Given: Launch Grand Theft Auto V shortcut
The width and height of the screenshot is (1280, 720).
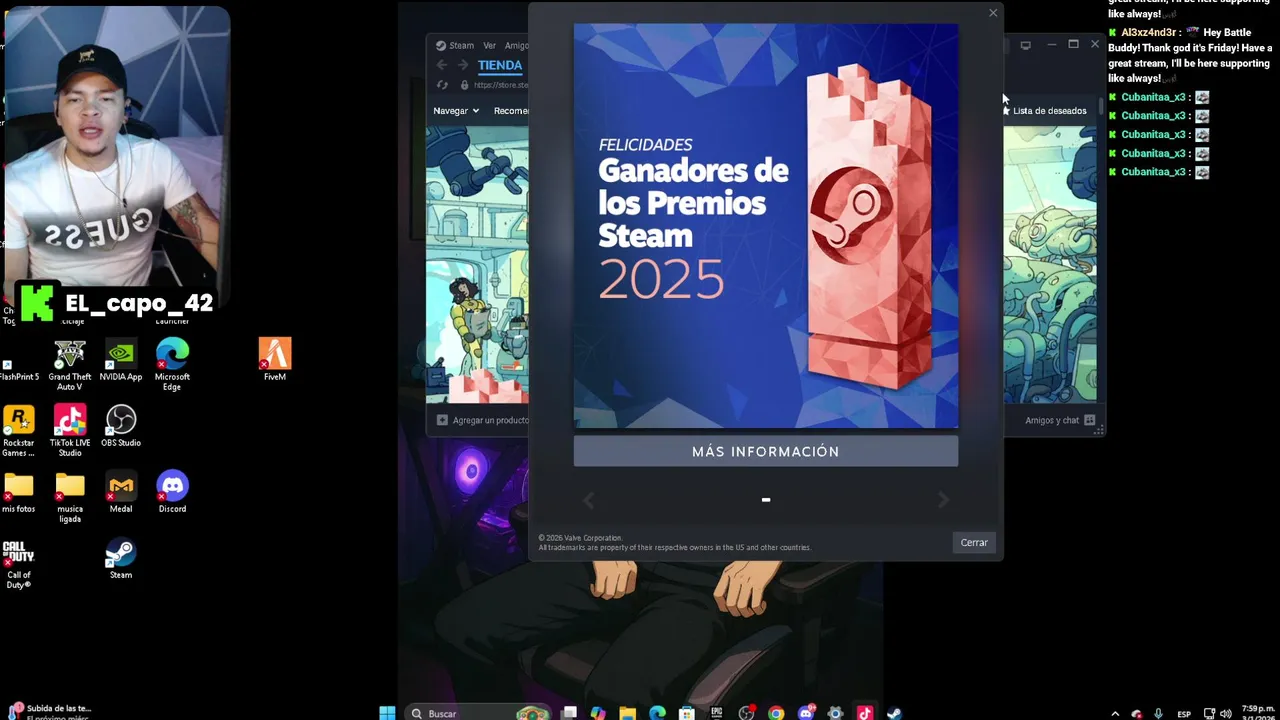Looking at the screenshot, I should 70,365.
